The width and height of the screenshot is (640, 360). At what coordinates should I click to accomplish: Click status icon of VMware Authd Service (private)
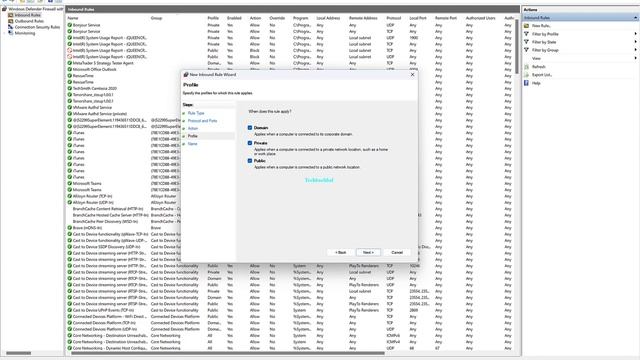(x=70, y=114)
